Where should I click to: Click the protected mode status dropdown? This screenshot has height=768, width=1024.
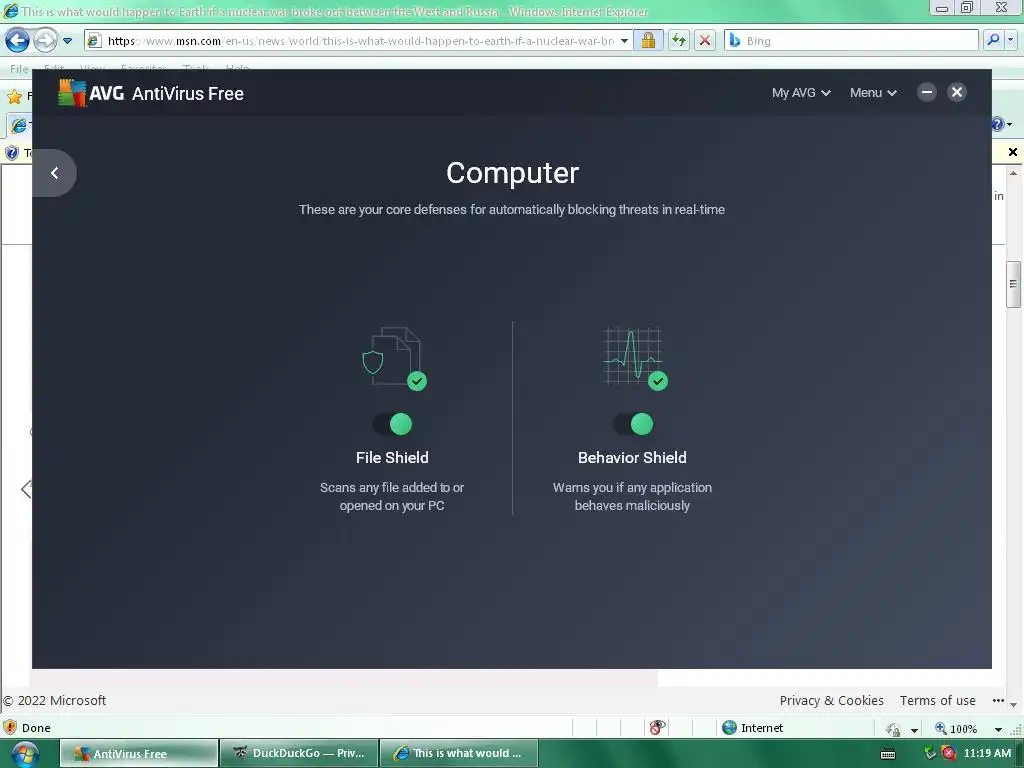914,729
